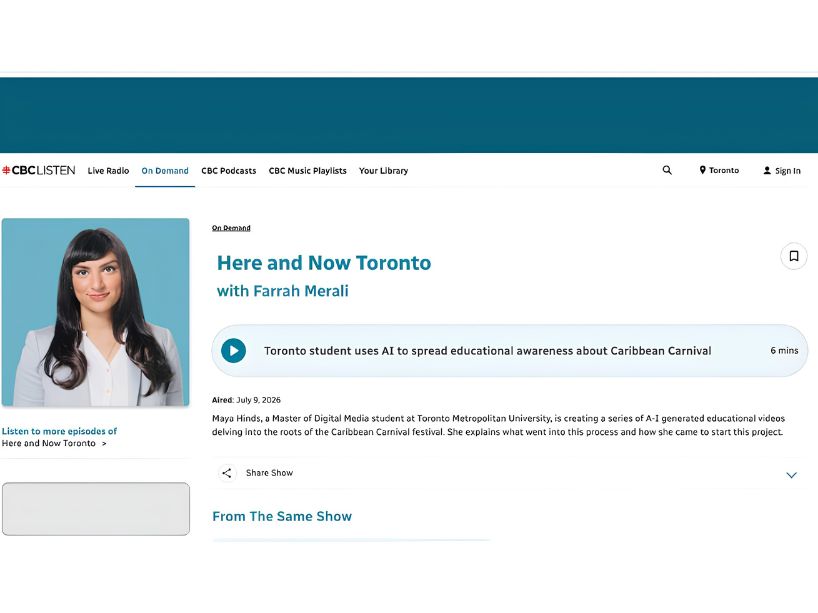Viewport: 818px width, 613px height.
Task: Open Listen to more episodes link
Action: coord(59,431)
